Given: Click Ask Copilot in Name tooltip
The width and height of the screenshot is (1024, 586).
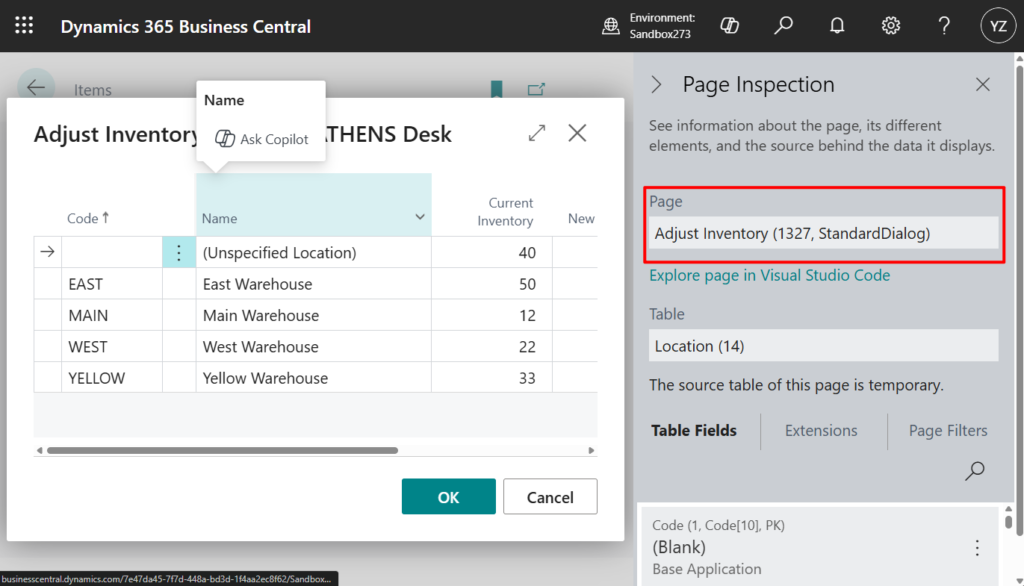Looking at the screenshot, I should (263, 139).
